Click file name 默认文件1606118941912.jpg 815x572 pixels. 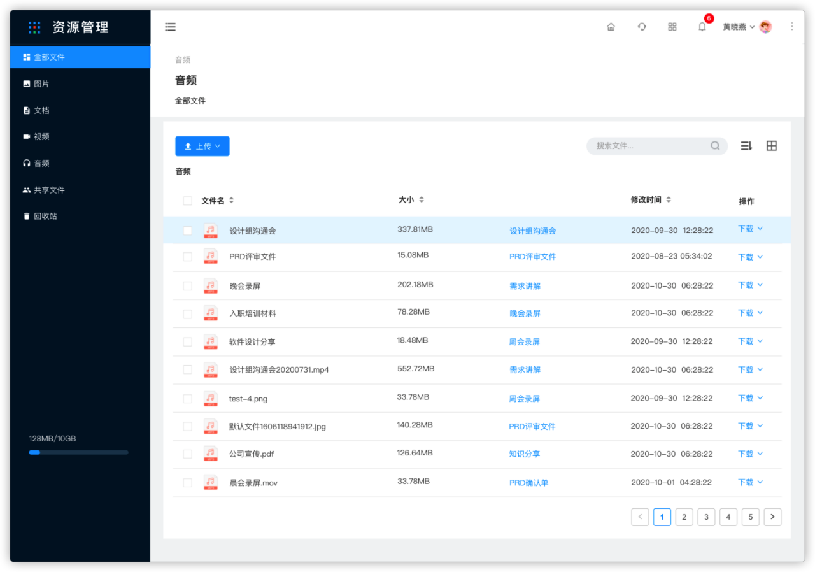pos(278,426)
